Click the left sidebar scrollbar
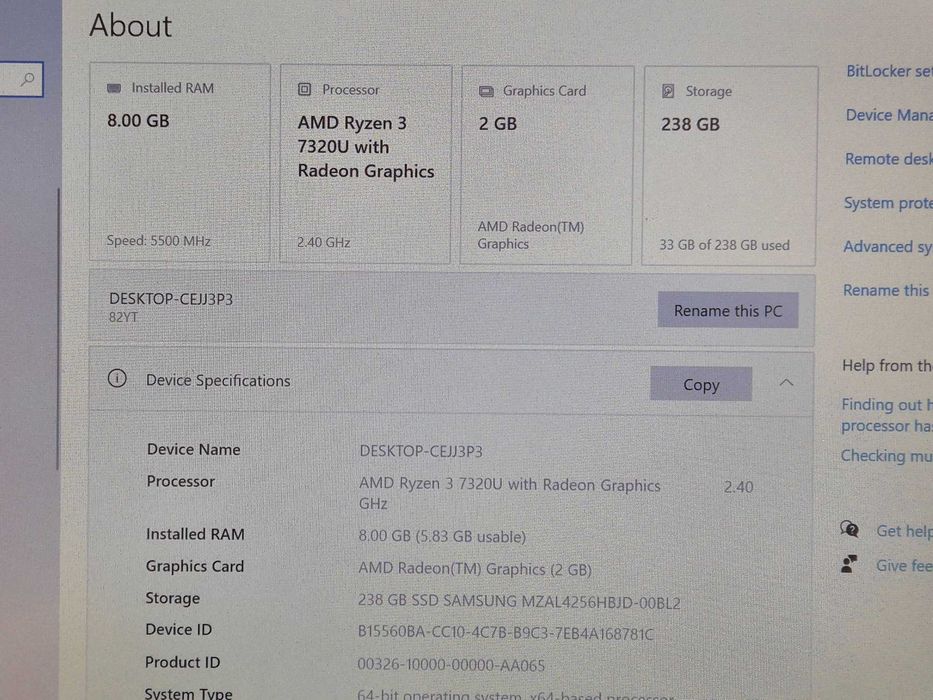Screen dimensions: 933x700 click(58, 329)
